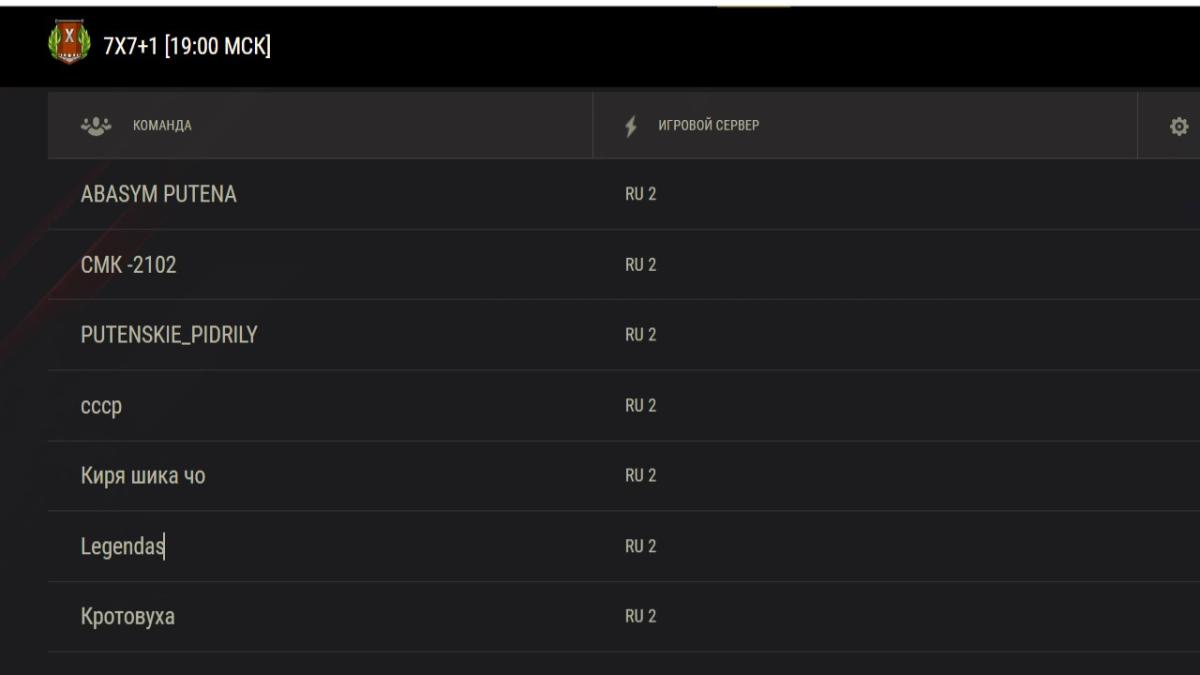
Task: Open table settings via gear icon
Action: (1179, 126)
